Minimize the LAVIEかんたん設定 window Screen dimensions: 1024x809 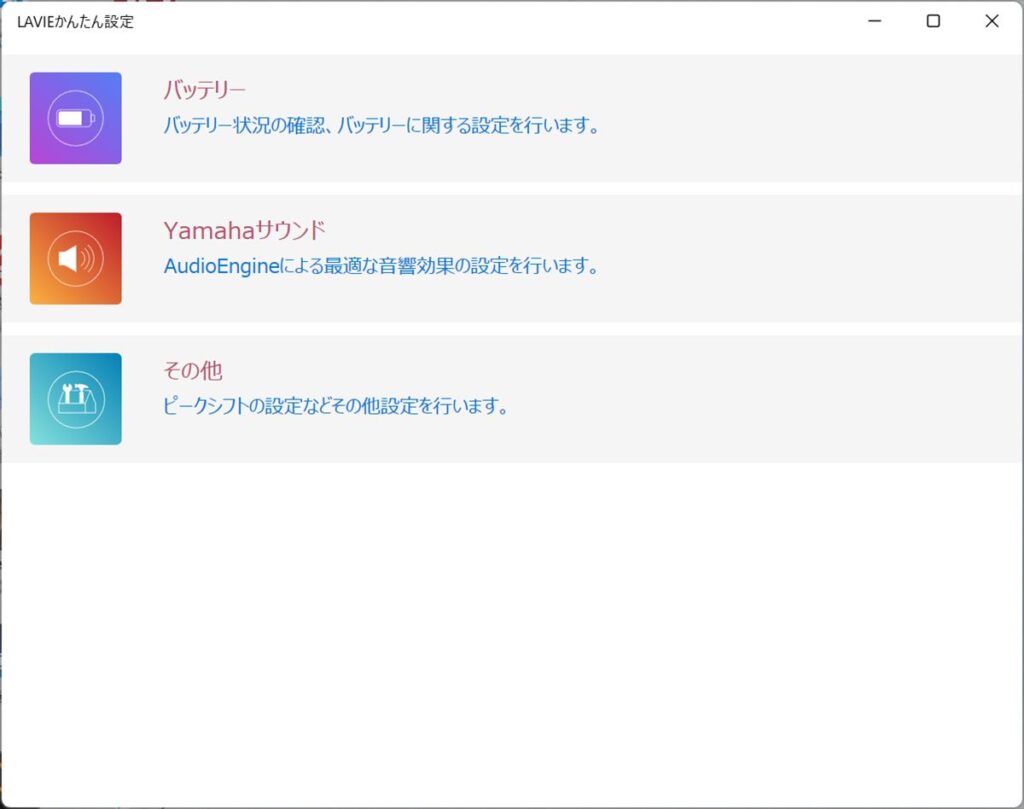(x=874, y=21)
